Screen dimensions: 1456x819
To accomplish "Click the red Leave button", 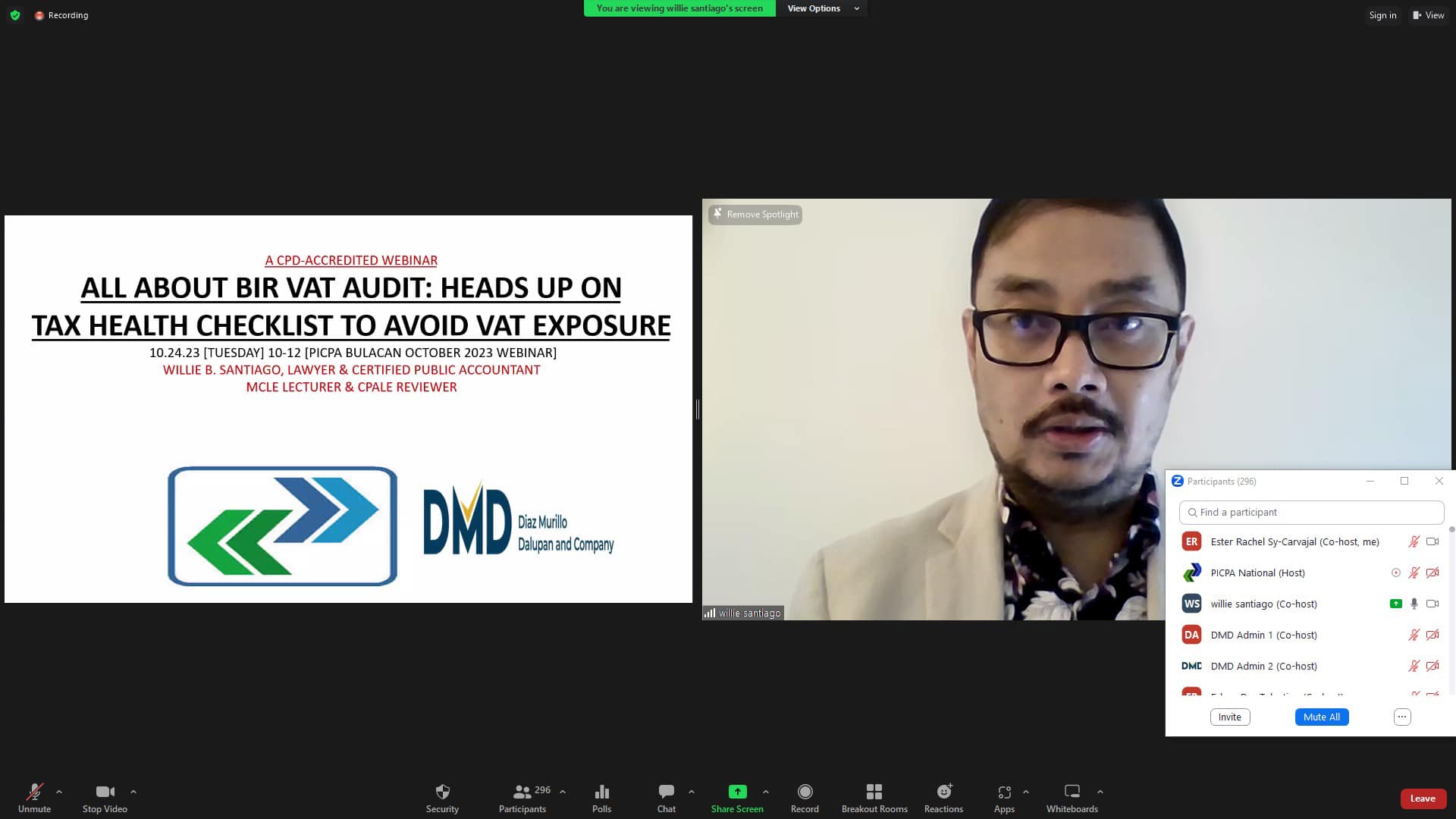I will [1423, 799].
